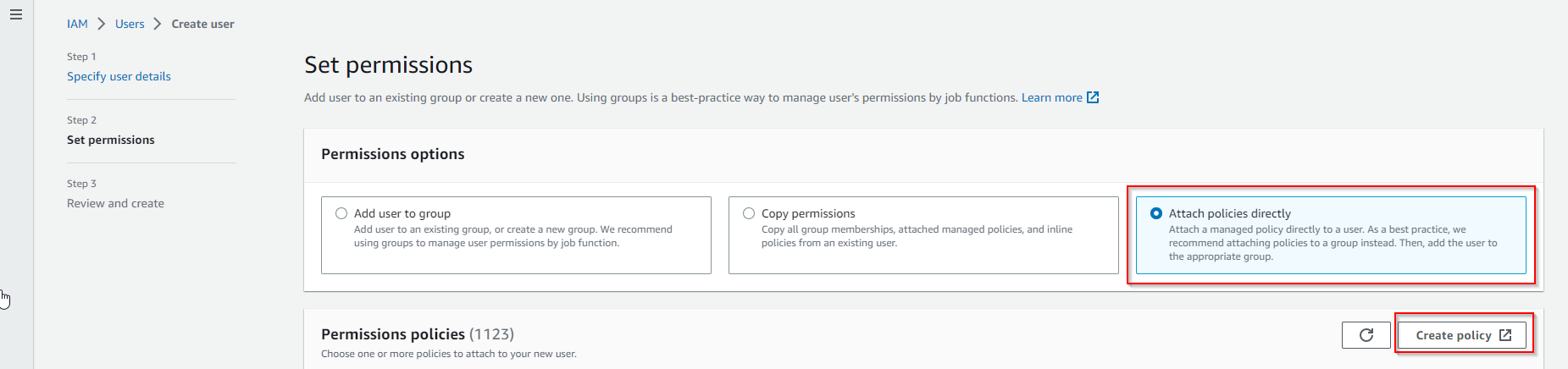The width and height of the screenshot is (1568, 369).
Task: Click the "Copy permissions" card description text
Action: point(917,236)
